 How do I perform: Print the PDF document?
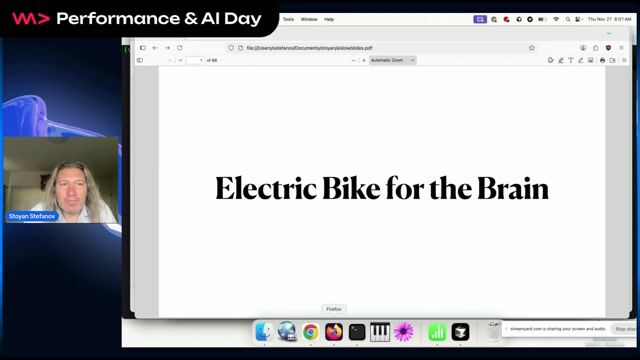(x=602, y=60)
